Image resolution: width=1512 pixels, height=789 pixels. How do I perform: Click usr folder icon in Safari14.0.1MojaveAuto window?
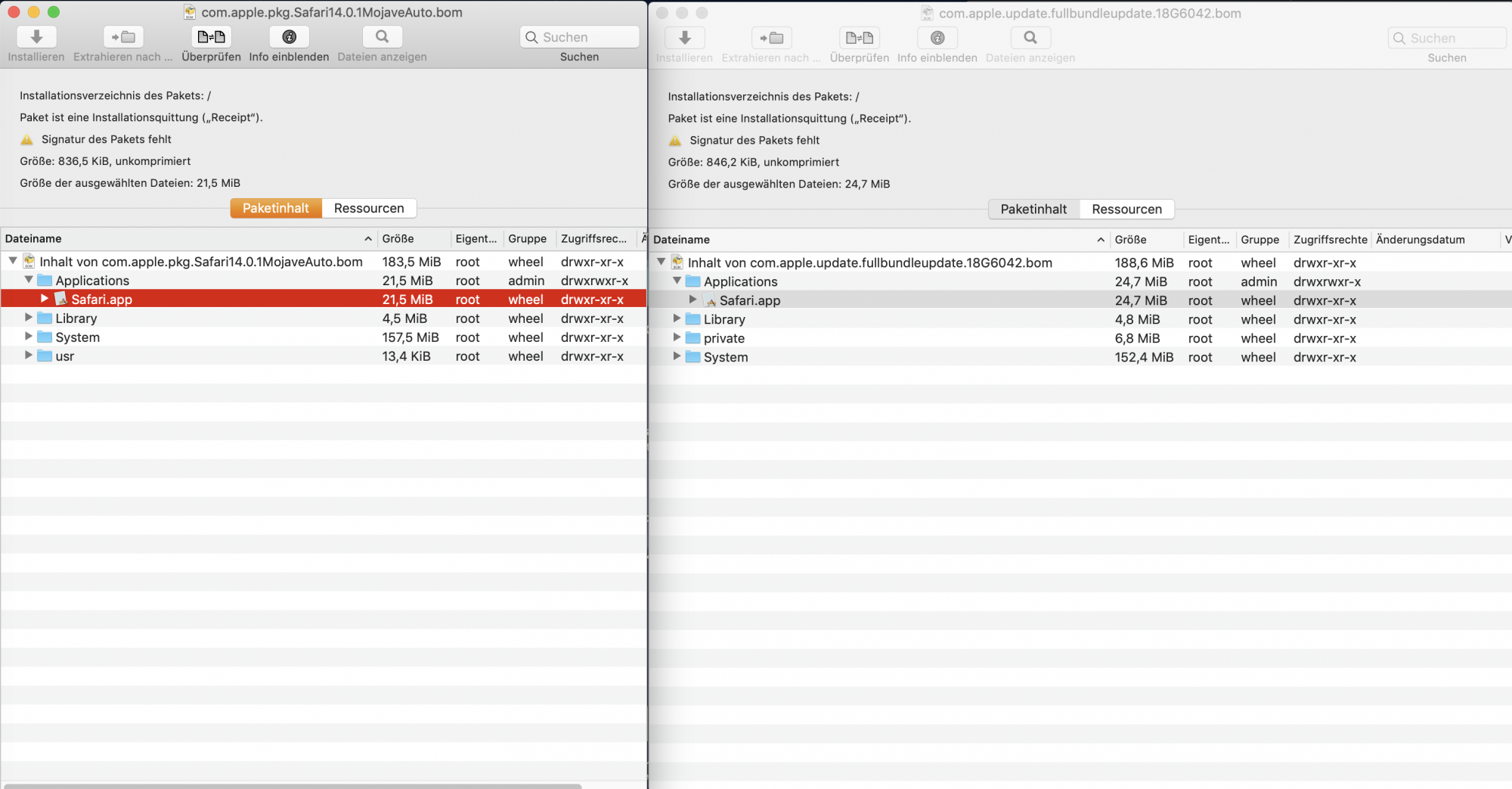(45, 356)
